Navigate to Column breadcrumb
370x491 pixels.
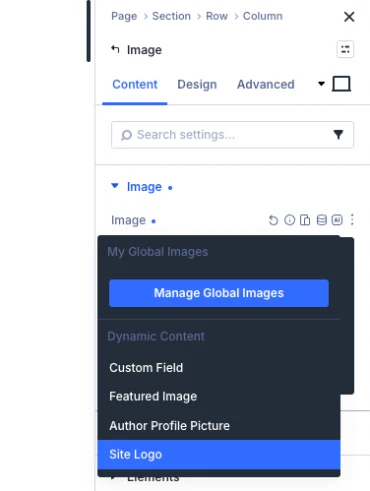pos(263,16)
